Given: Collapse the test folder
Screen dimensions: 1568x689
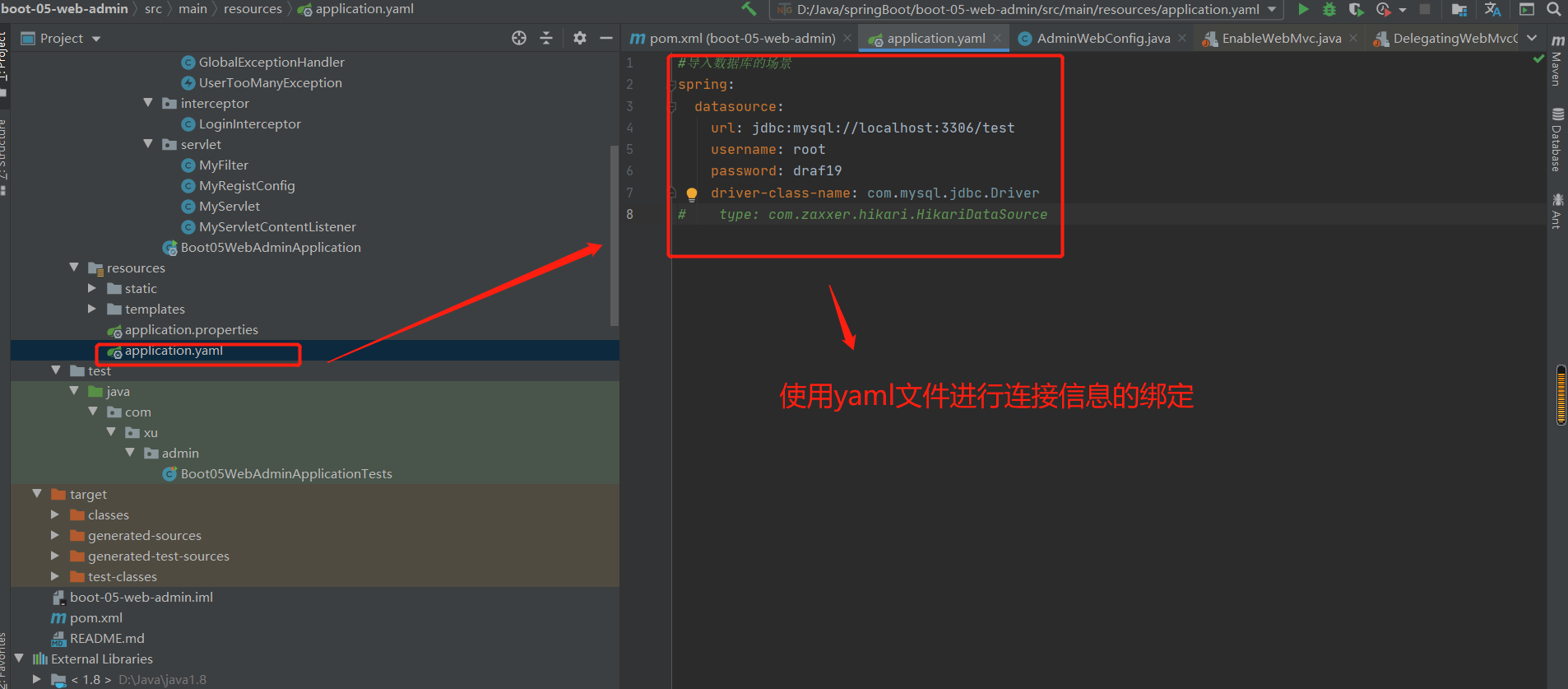Looking at the screenshot, I should (55, 370).
